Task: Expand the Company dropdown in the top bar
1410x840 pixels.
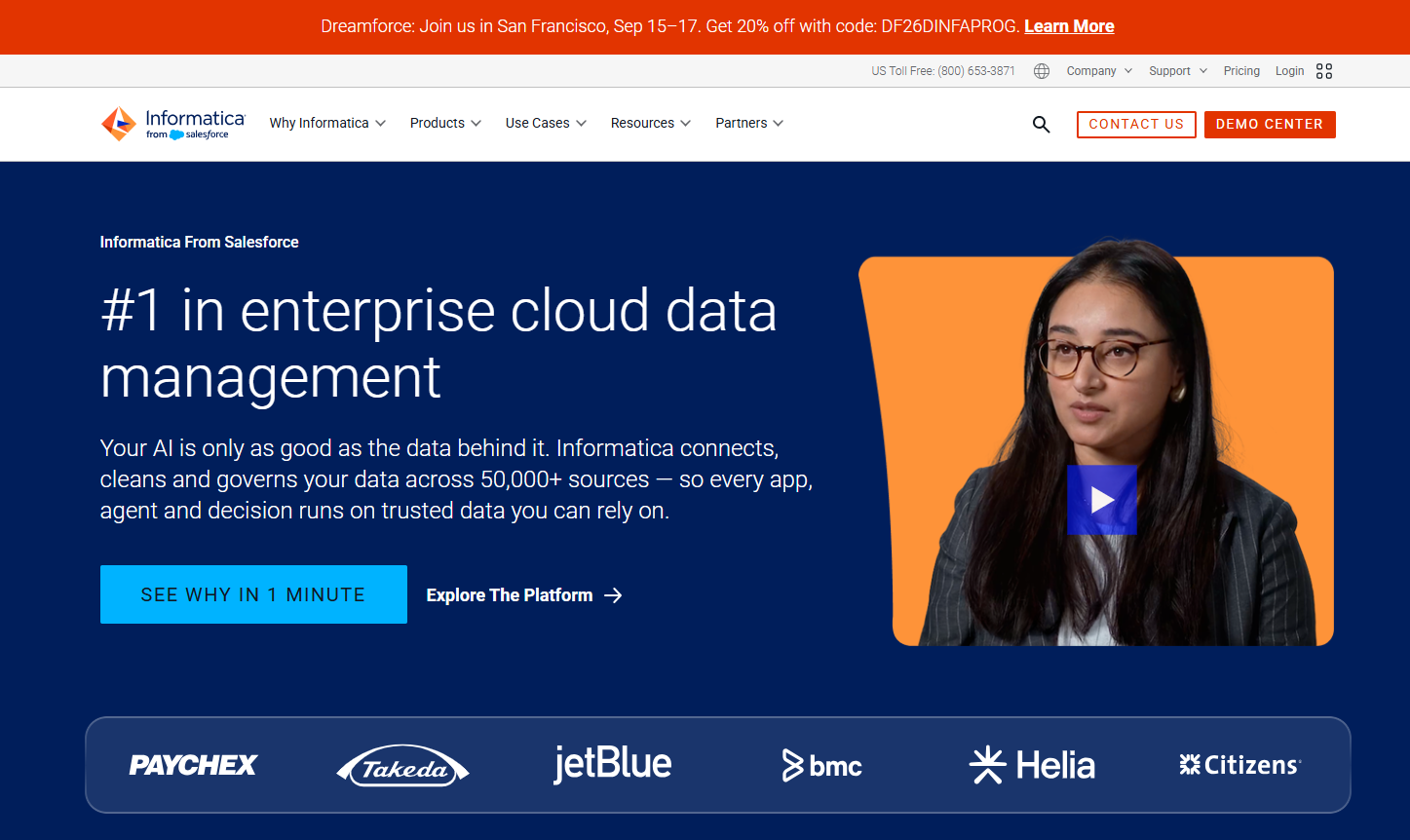Action: [x=1099, y=71]
